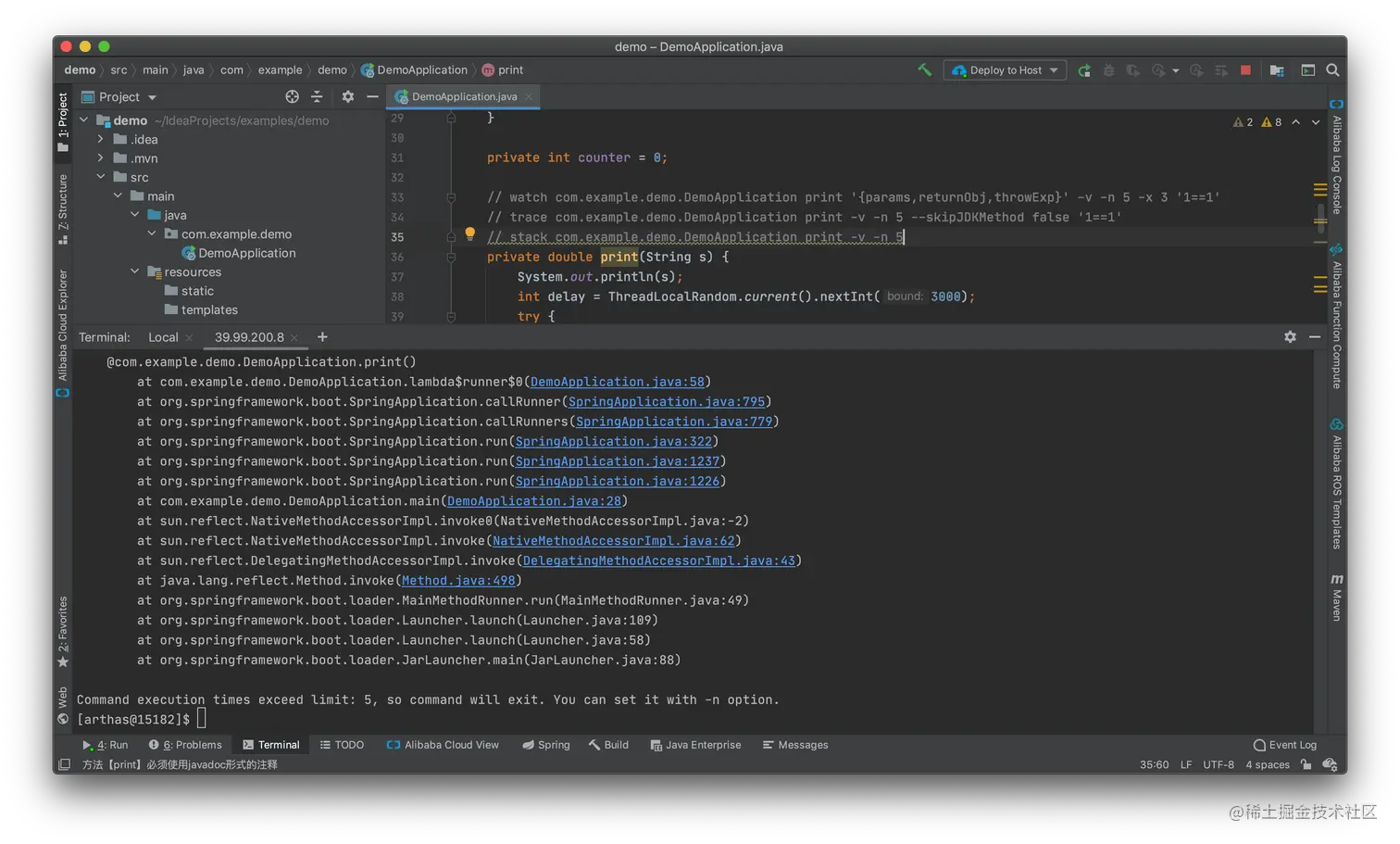Screen dimensions: 1400x844
Task: Open DemoApplication.java:58 link
Action: [x=617, y=382]
